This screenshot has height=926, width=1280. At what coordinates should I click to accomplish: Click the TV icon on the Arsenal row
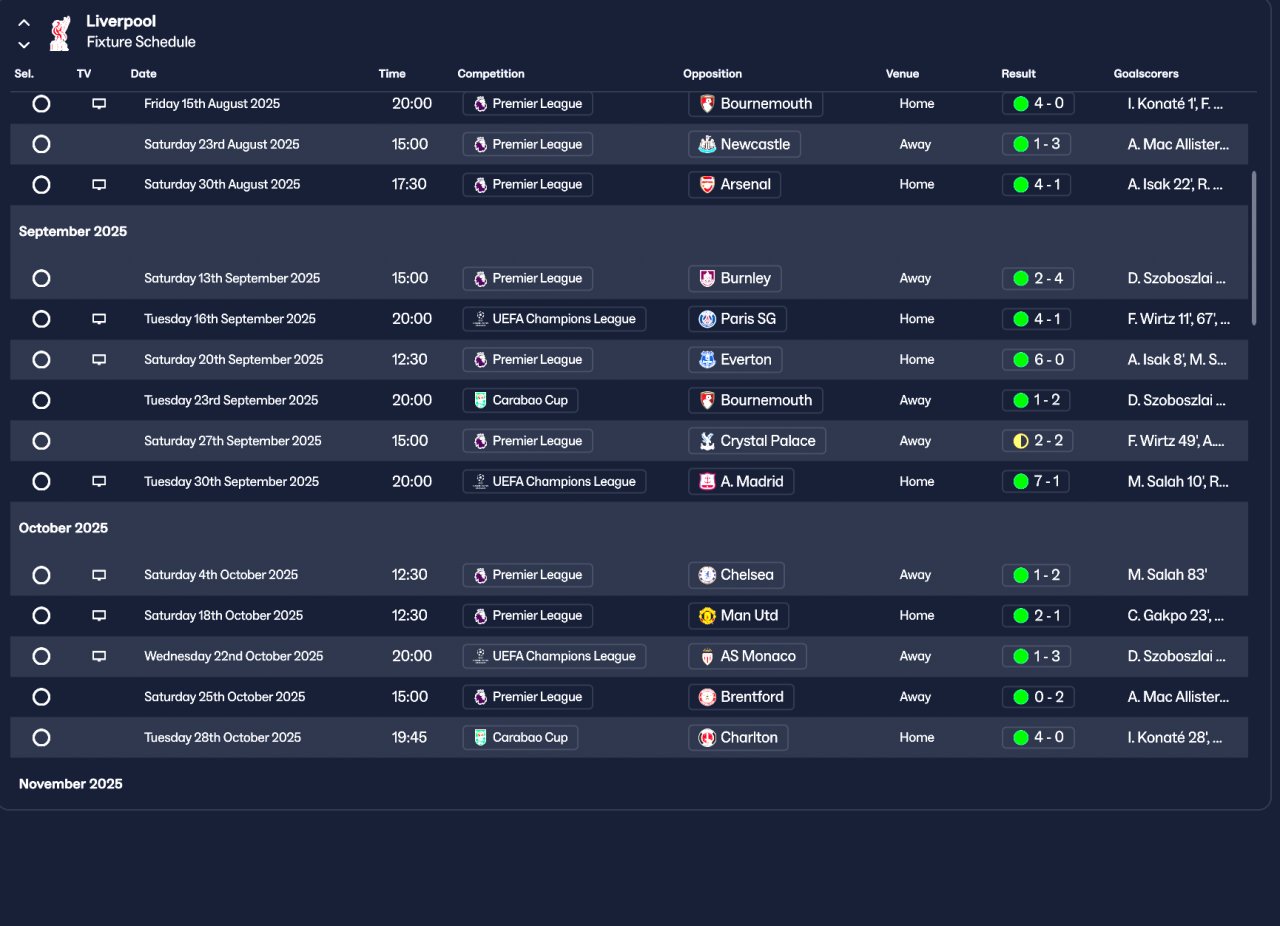pos(99,185)
